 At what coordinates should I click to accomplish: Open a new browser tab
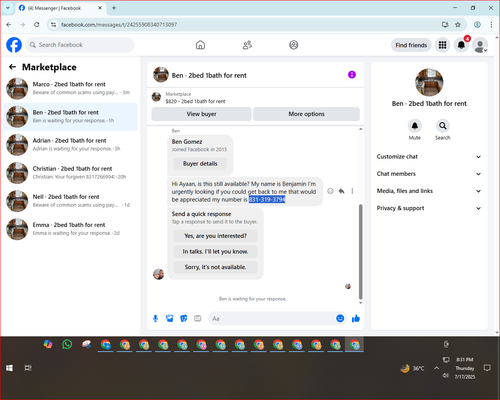pyautogui.click(x=114, y=8)
